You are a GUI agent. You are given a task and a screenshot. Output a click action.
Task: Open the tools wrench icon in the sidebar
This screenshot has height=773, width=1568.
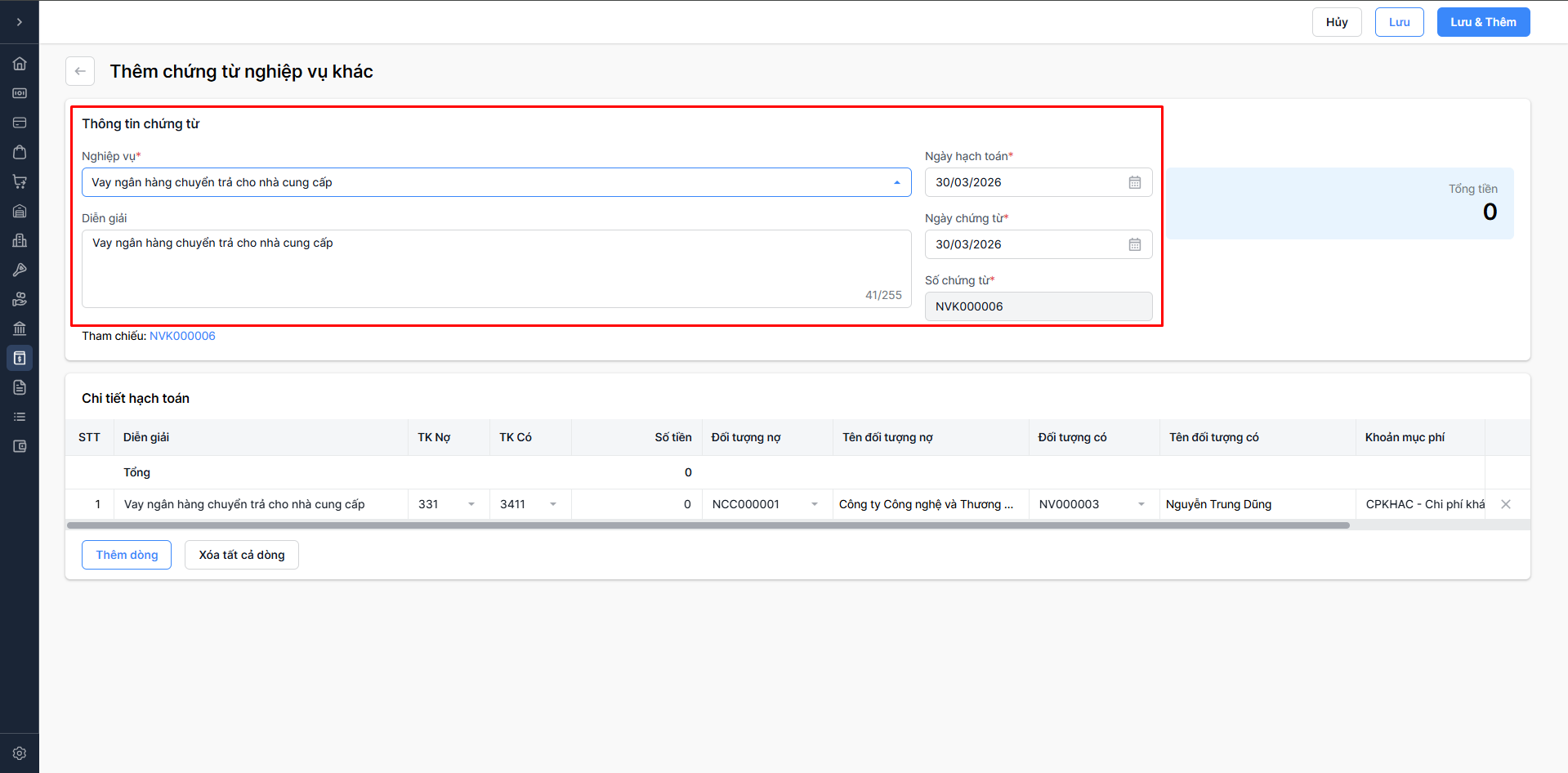coord(20,270)
